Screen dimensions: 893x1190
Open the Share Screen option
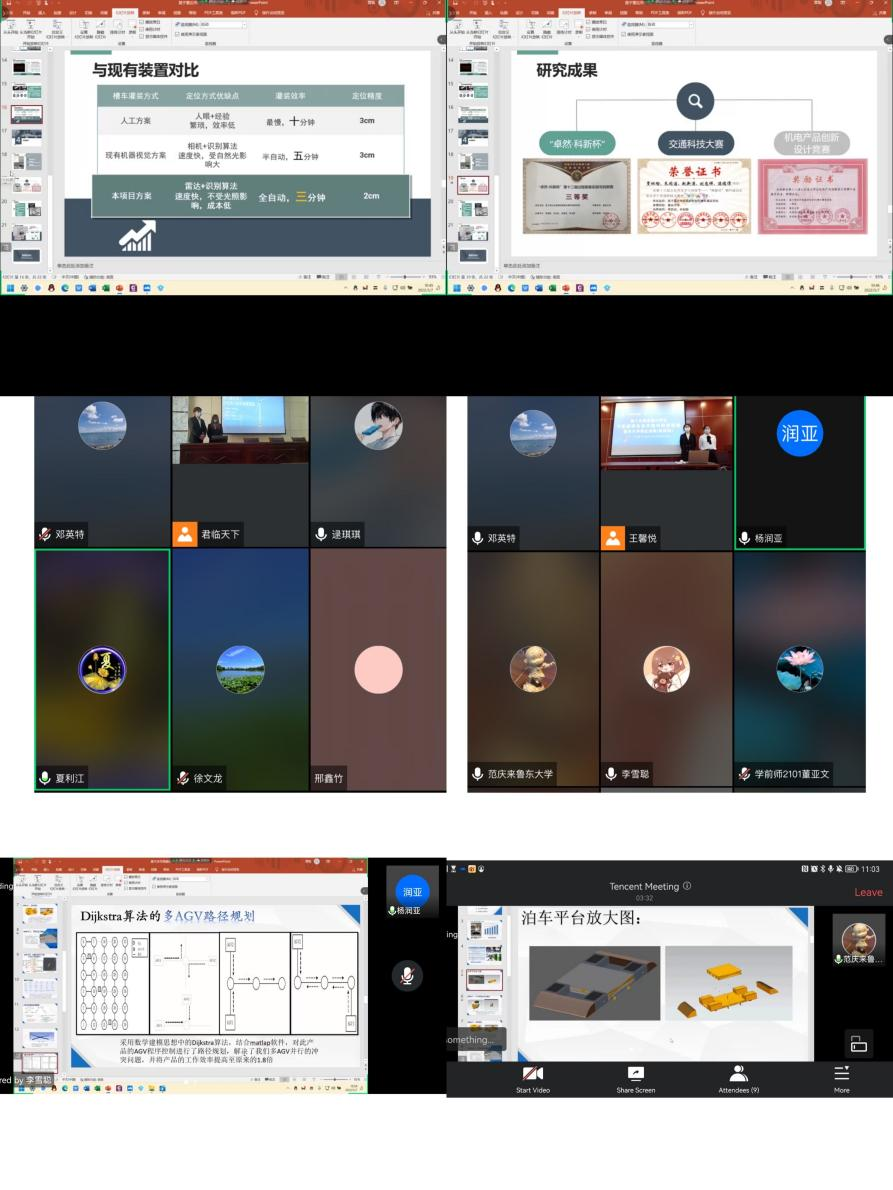[635, 1077]
